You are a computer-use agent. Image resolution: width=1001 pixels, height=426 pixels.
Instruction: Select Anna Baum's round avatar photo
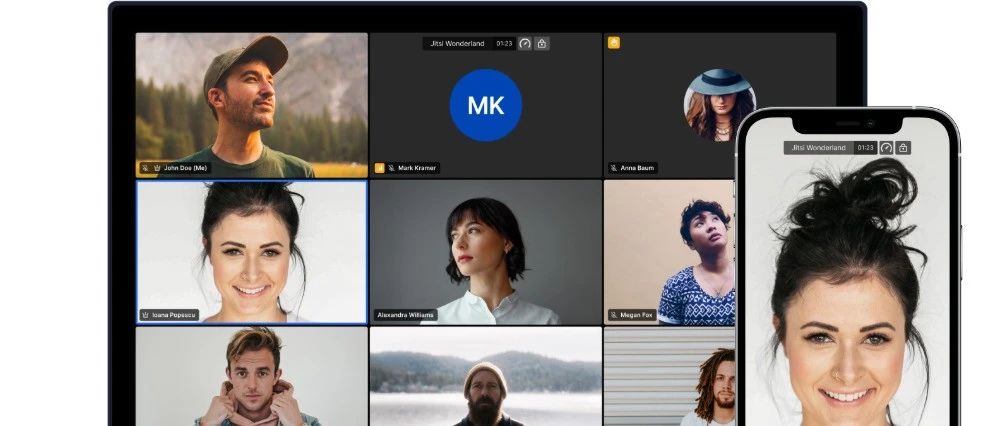[x=719, y=105]
